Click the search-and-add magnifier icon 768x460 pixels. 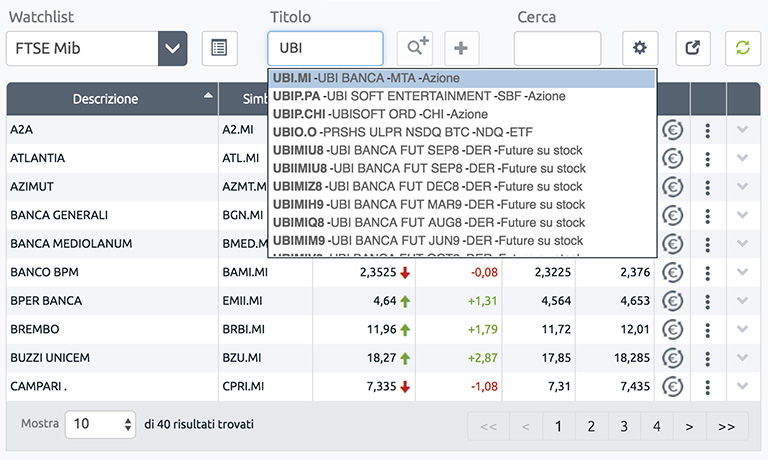point(414,48)
